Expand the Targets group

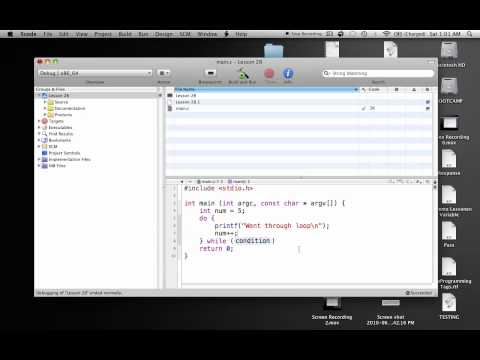[x=39, y=121]
